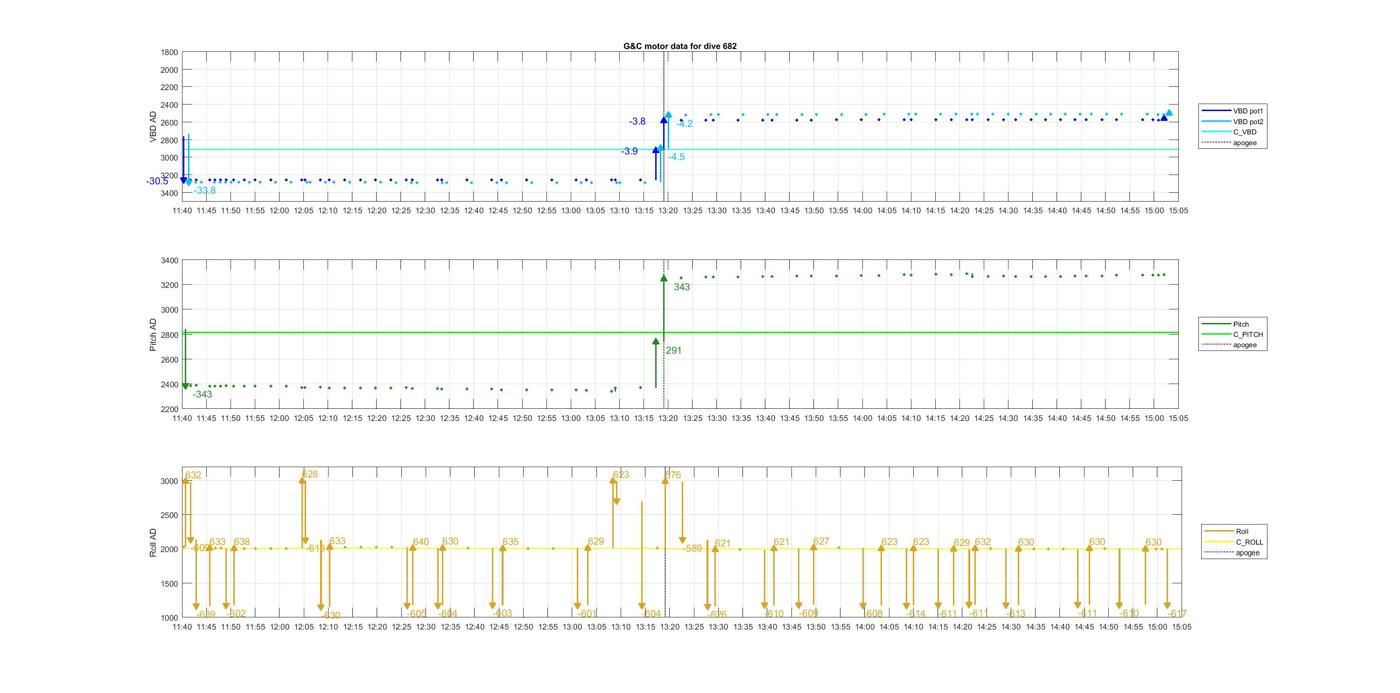Click the '-33.8' VBD data label
The height and width of the screenshot is (693, 1400).
[x=205, y=190]
